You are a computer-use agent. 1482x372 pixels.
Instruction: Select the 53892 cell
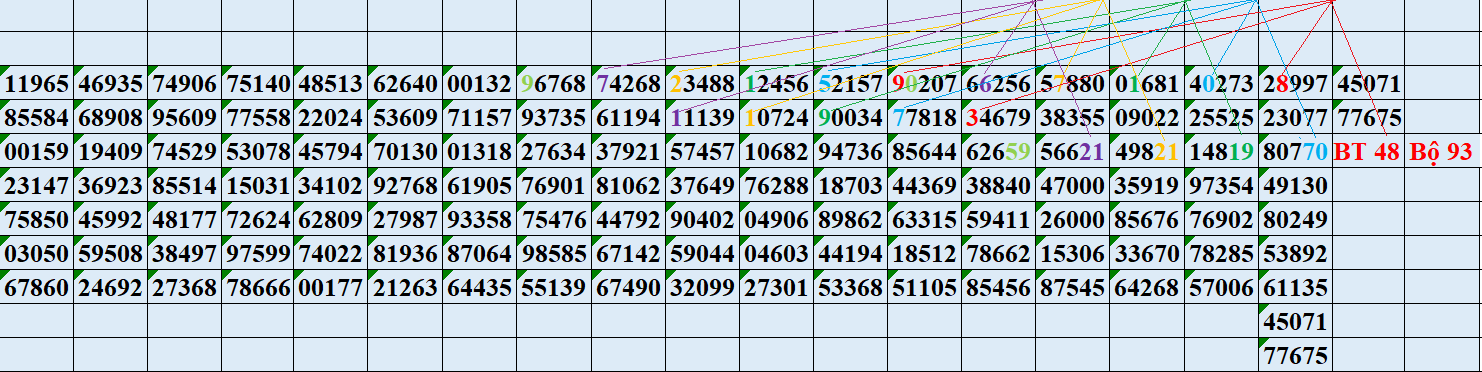coord(1295,254)
